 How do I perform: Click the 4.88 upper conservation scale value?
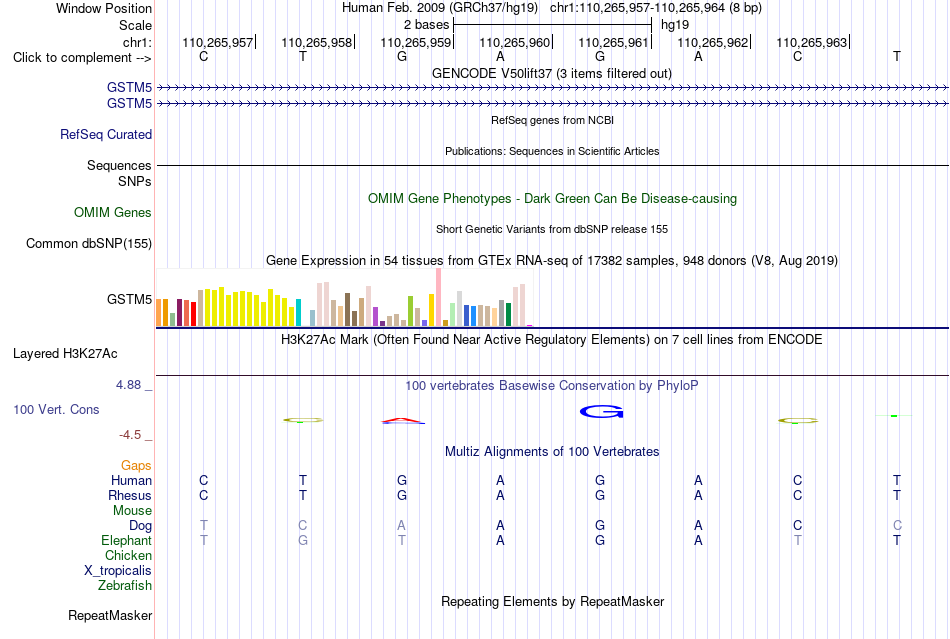(x=128, y=385)
